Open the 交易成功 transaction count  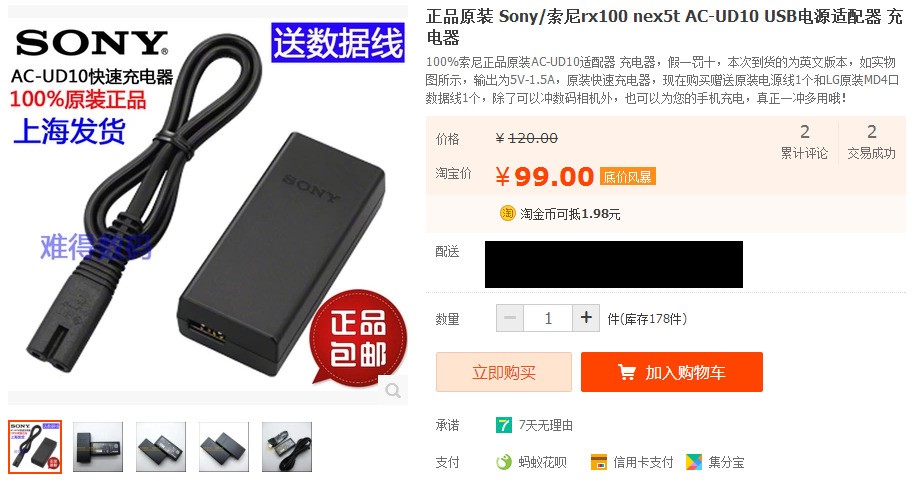871,142
